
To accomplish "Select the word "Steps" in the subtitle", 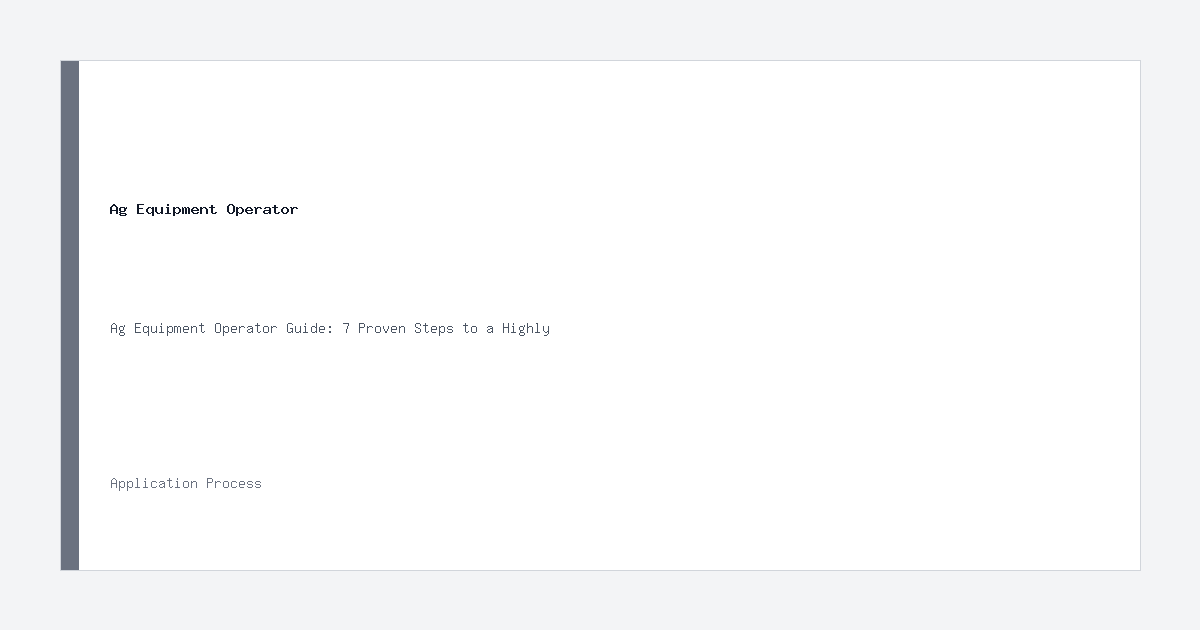I will coord(434,329).
